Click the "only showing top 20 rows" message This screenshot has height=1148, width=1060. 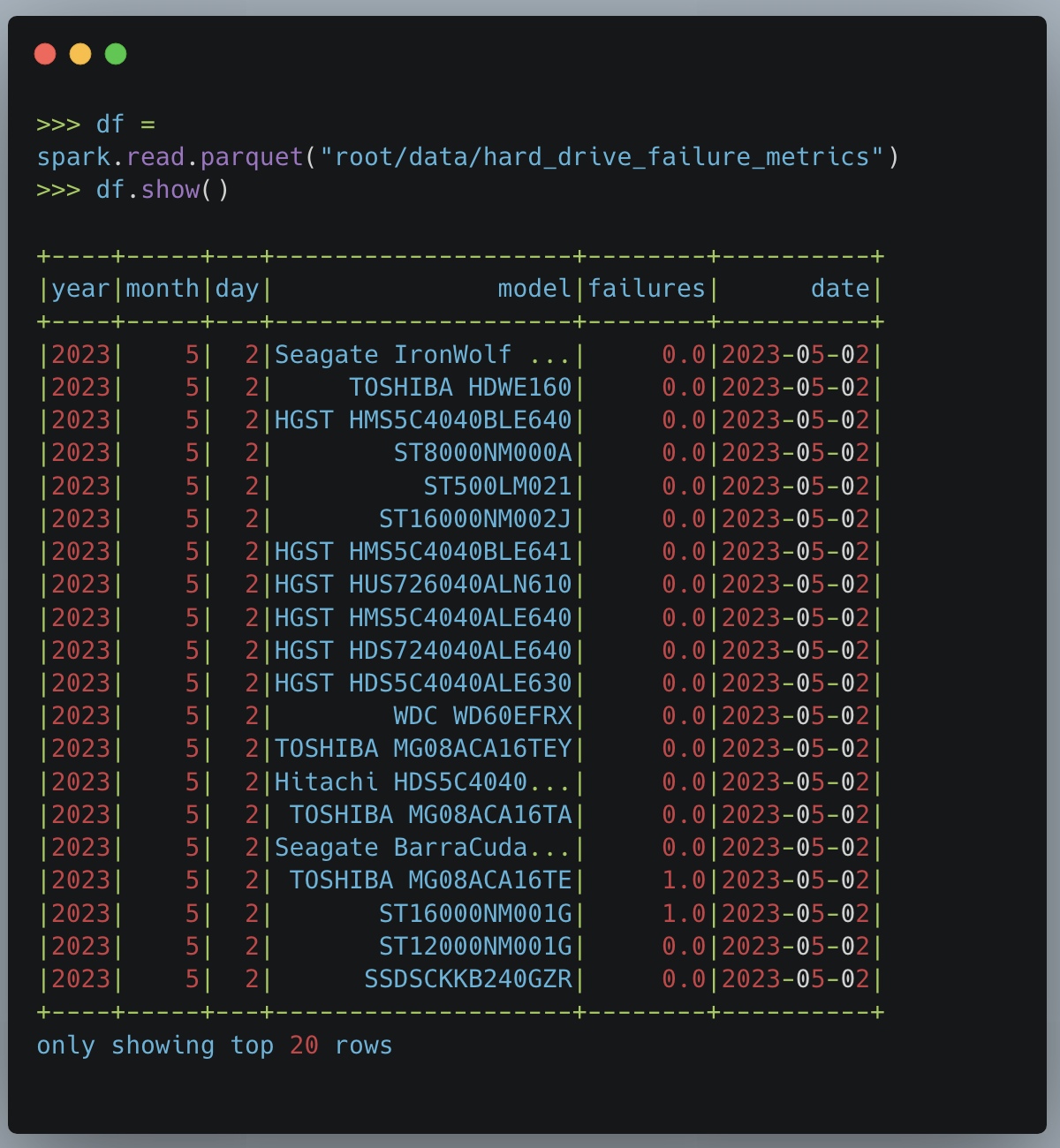(214, 1046)
